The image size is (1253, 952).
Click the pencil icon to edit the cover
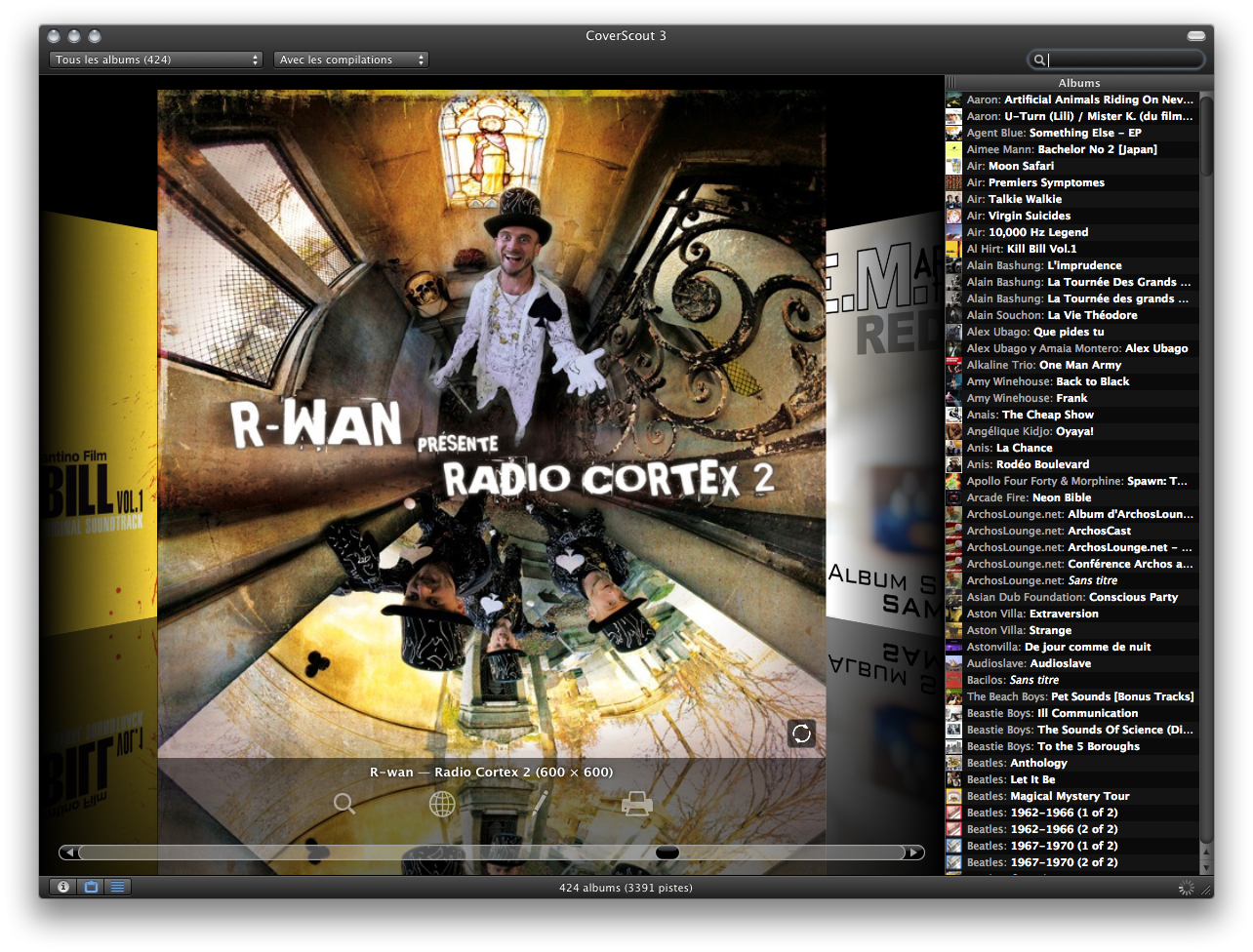pyautogui.click(x=540, y=803)
